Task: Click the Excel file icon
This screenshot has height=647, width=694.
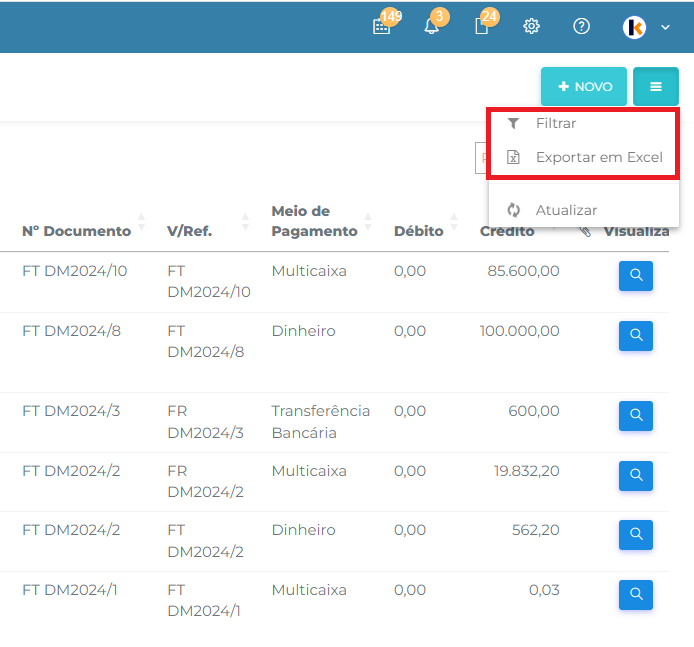Action: pyautogui.click(x=513, y=157)
